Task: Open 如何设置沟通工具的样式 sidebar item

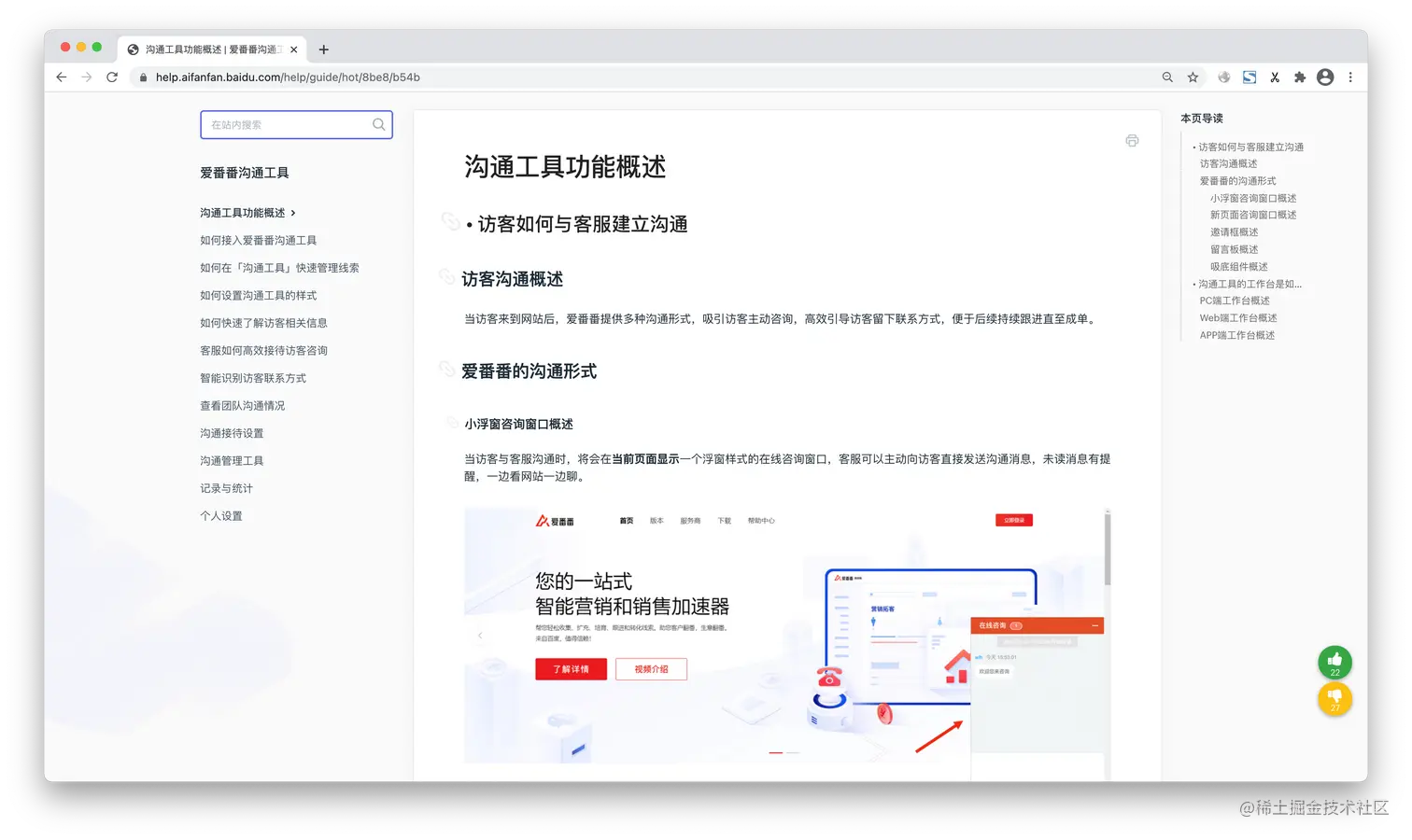Action: [x=258, y=296]
